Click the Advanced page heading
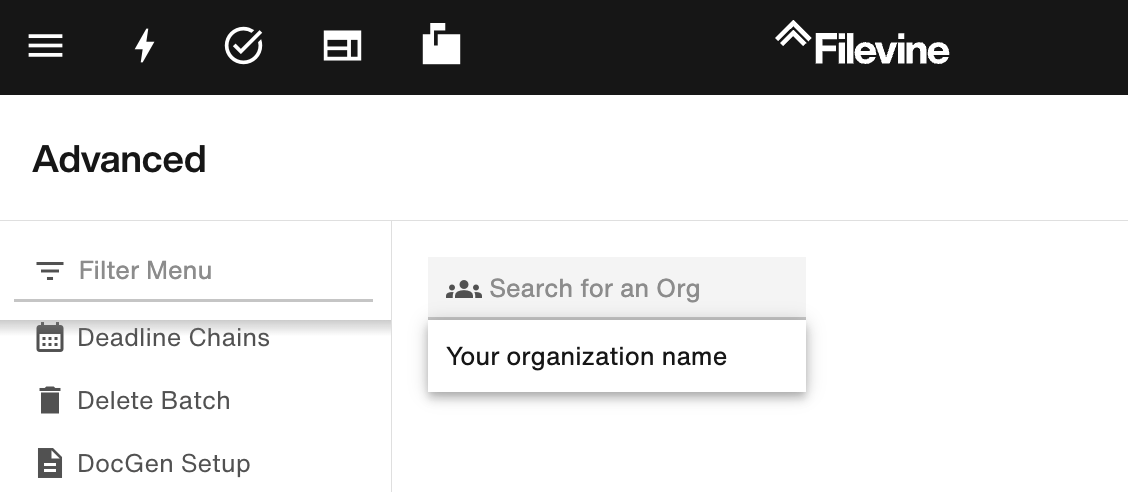 point(119,159)
